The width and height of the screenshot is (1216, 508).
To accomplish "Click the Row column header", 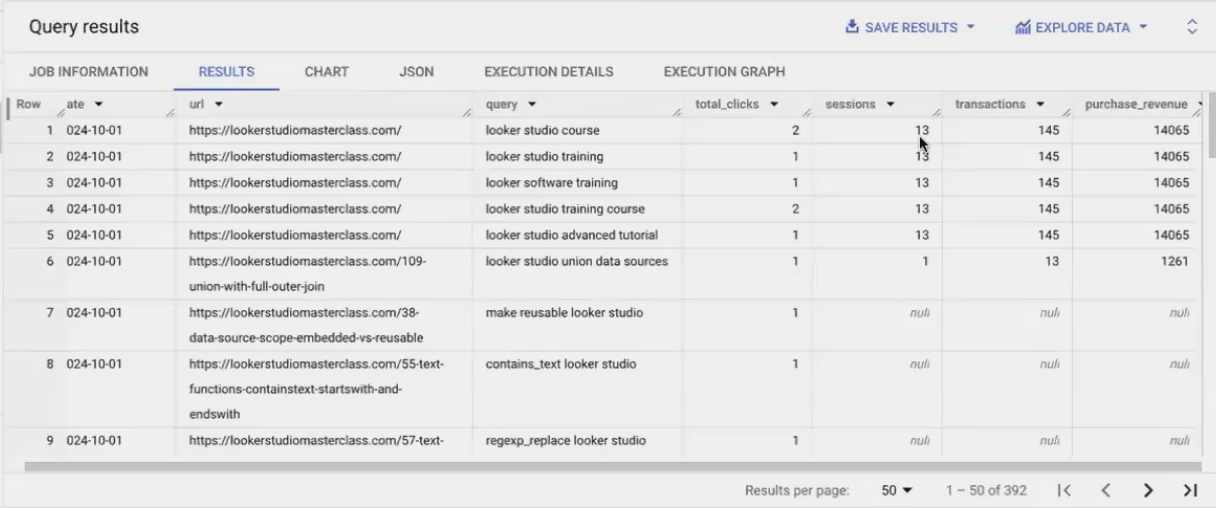I will [x=29, y=104].
